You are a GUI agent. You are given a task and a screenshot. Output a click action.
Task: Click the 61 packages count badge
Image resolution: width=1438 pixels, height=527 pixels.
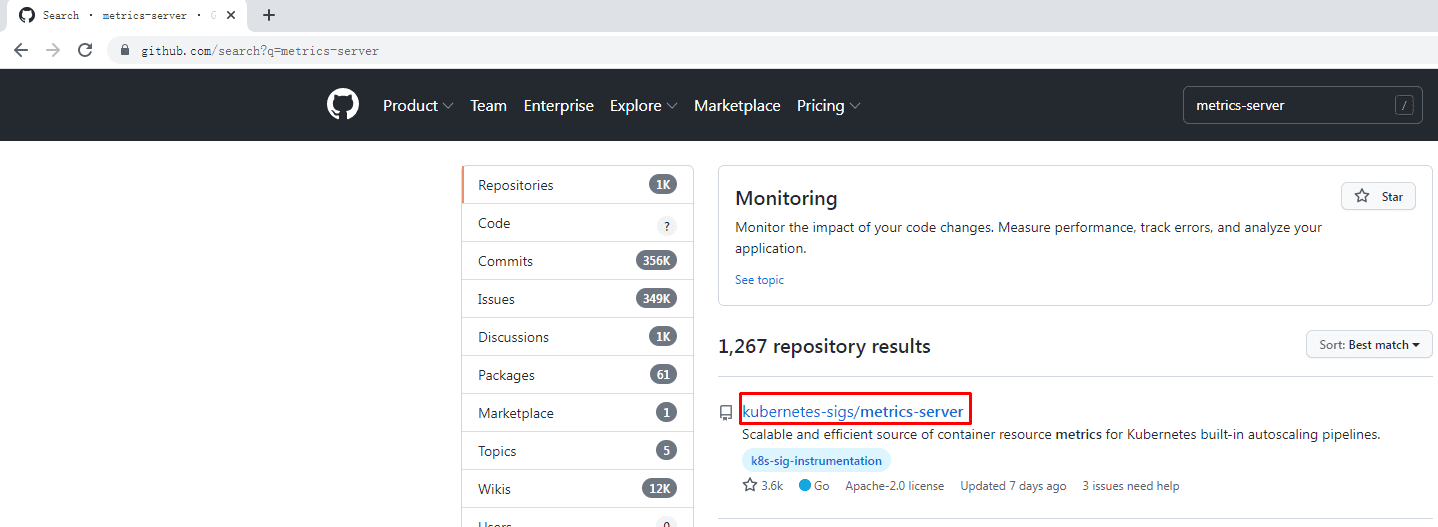(x=663, y=375)
